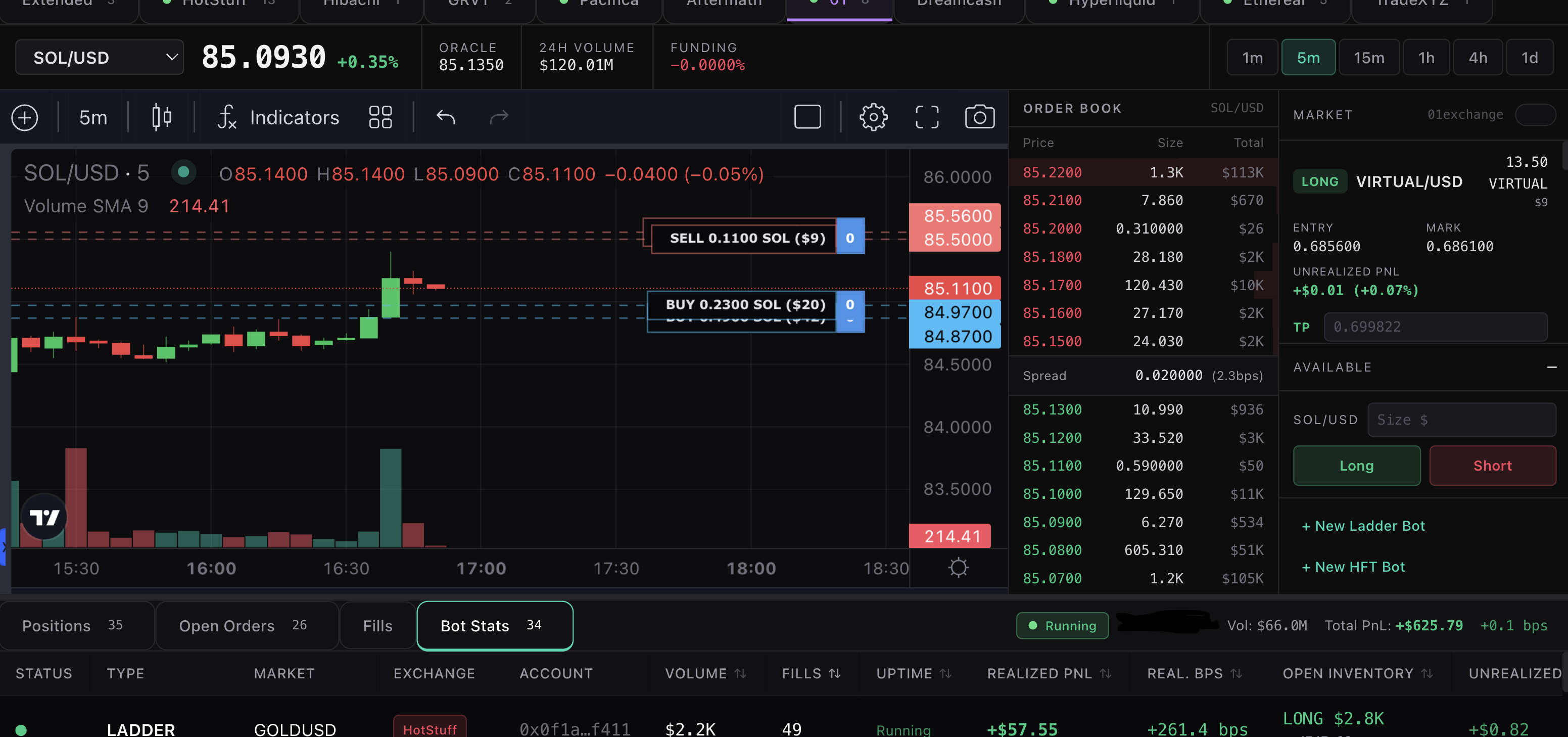Switch to the Bot Stats tab

[495, 625]
